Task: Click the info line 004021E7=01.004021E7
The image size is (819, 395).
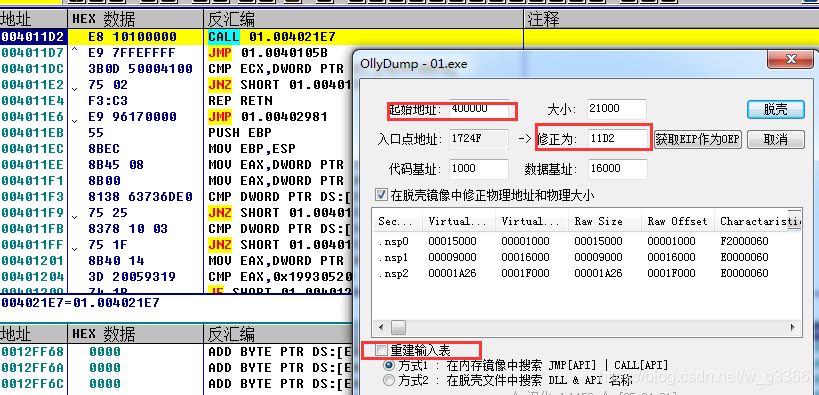Action: point(80,303)
